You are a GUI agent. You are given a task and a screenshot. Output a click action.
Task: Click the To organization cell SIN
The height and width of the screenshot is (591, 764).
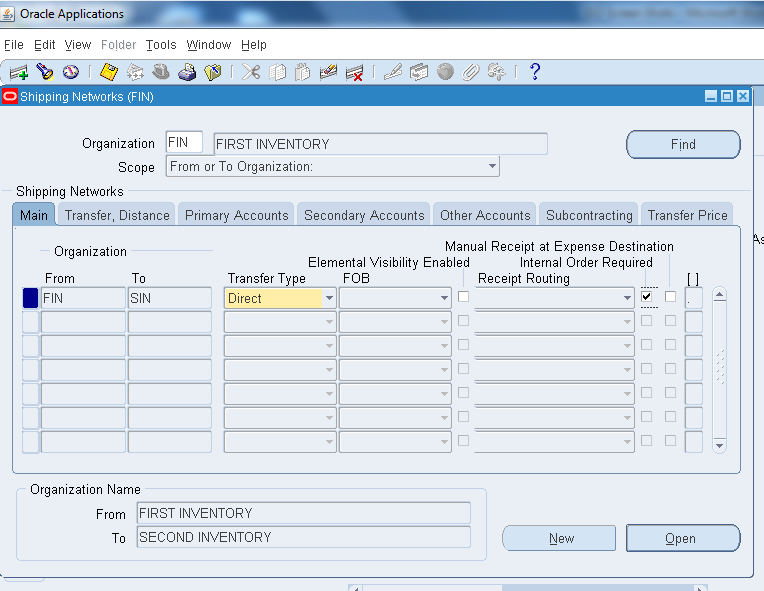(x=170, y=298)
